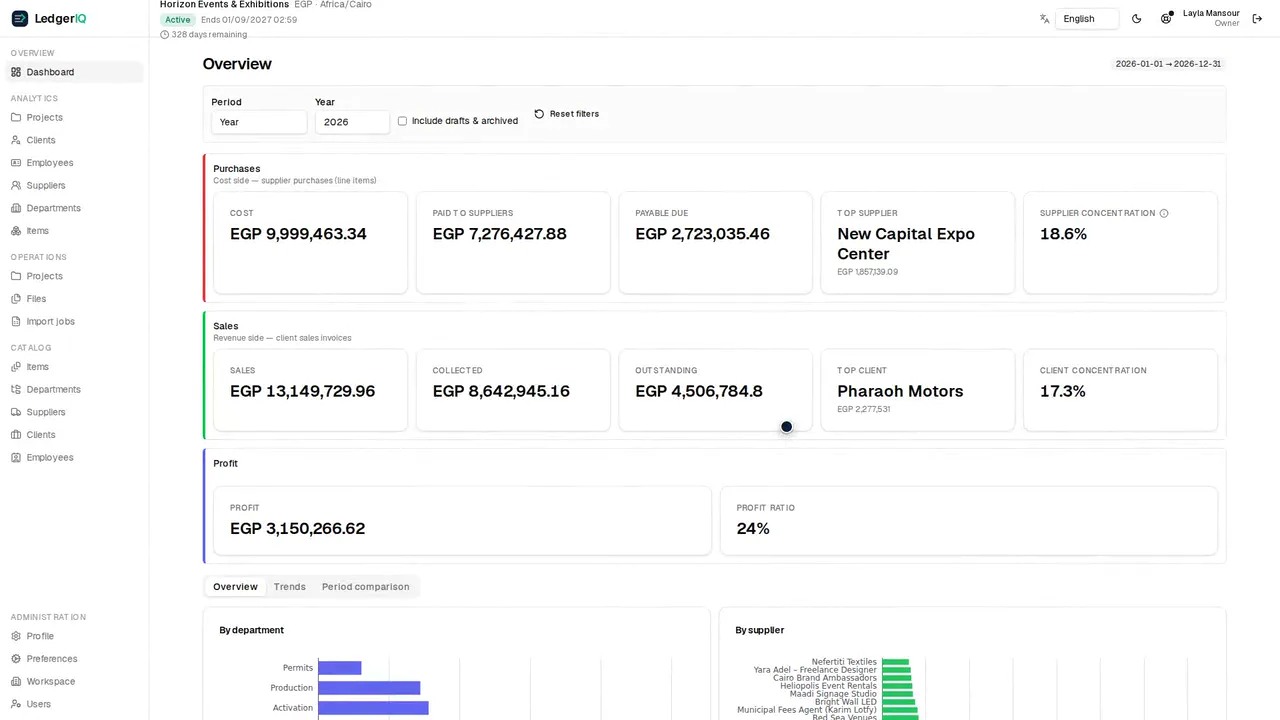Go to Workspace settings
The width and height of the screenshot is (1280, 720).
(74, 681)
